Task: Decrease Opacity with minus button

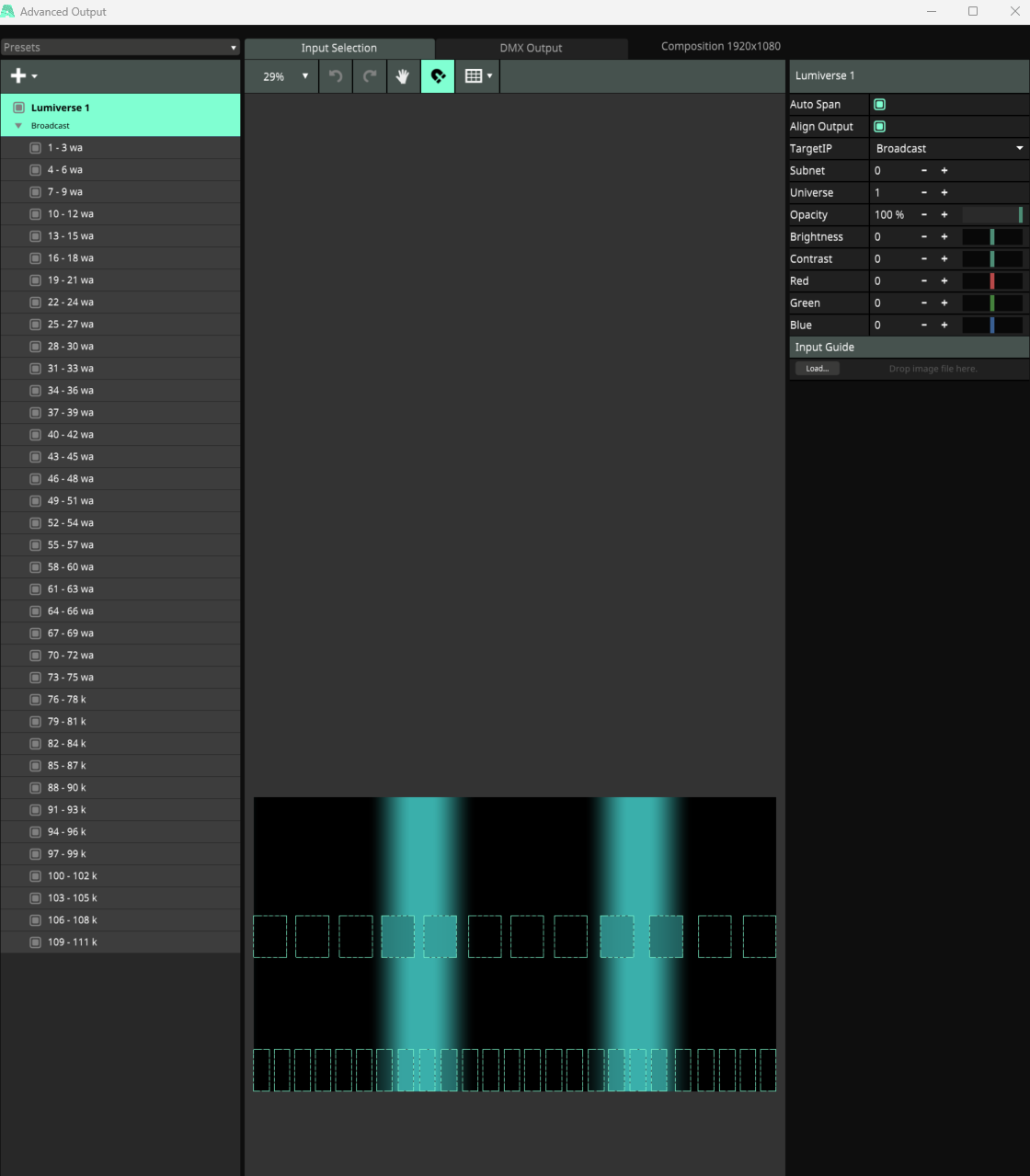Action: (x=924, y=215)
